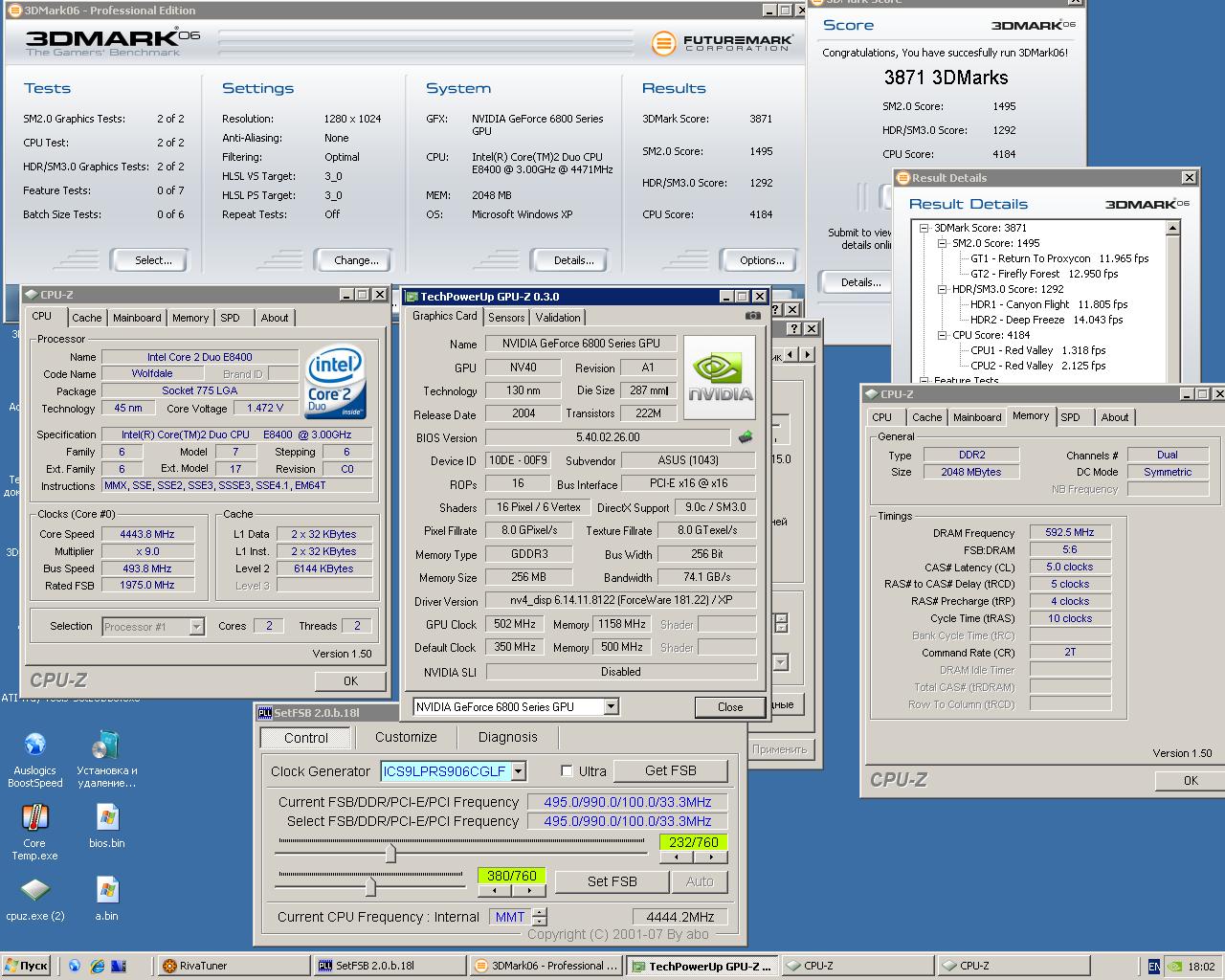Click Применить button in background dialog

click(x=779, y=749)
